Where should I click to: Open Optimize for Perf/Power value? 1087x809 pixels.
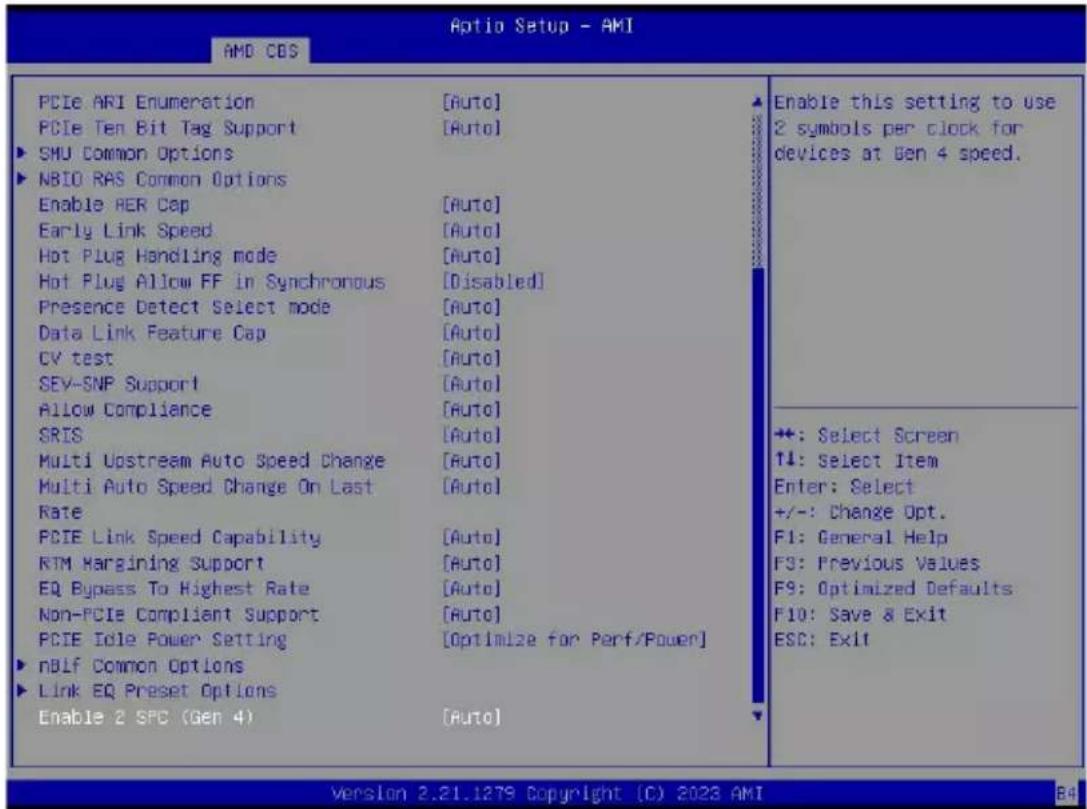pos(574,640)
